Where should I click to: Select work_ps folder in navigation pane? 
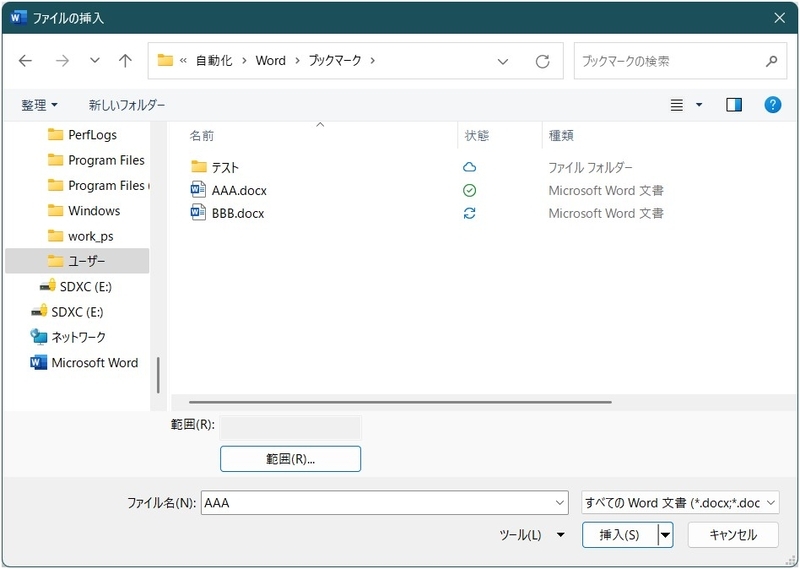(x=81, y=236)
